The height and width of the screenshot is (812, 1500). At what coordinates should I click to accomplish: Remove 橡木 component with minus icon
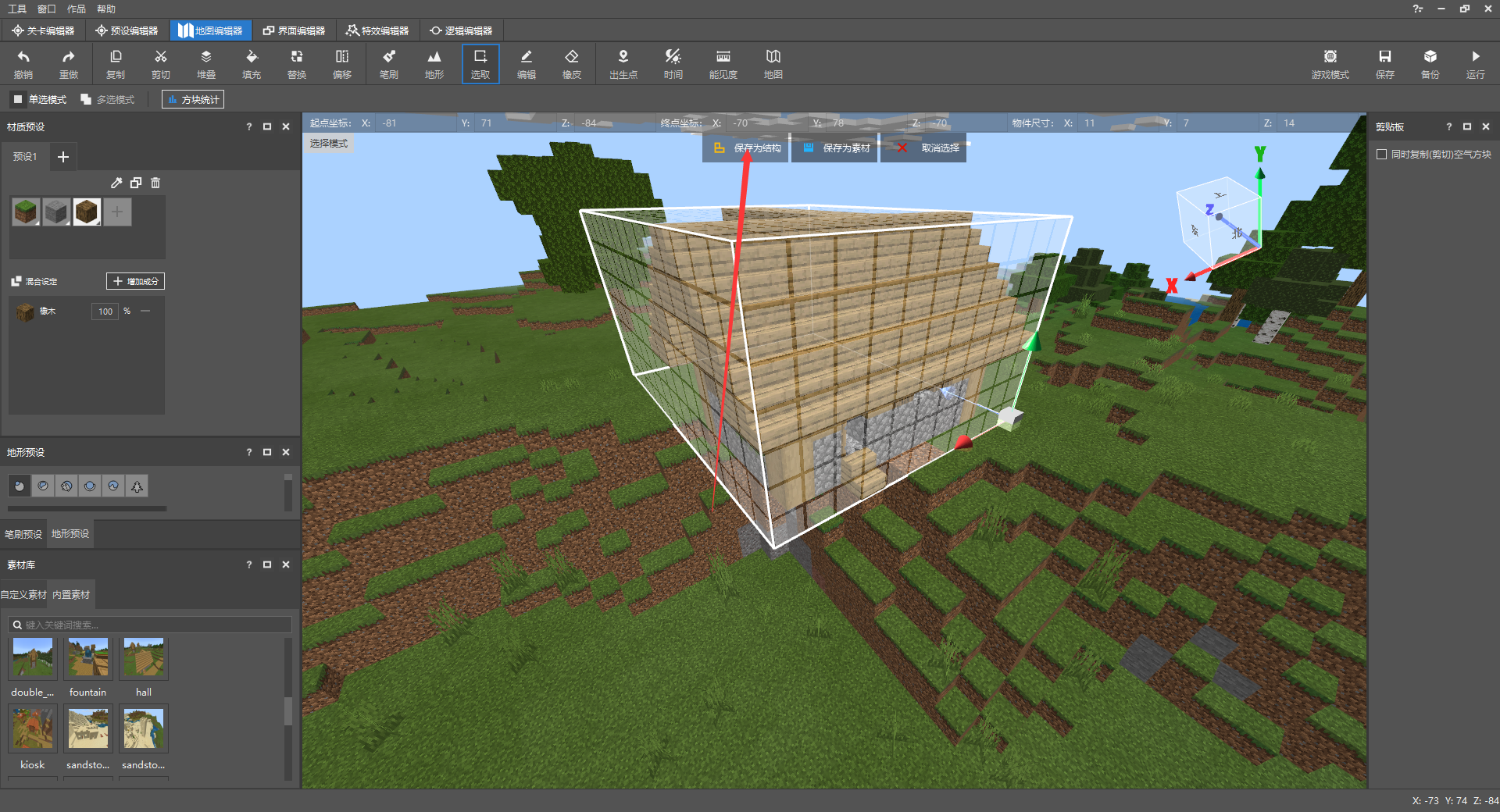(x=145, y=311)
